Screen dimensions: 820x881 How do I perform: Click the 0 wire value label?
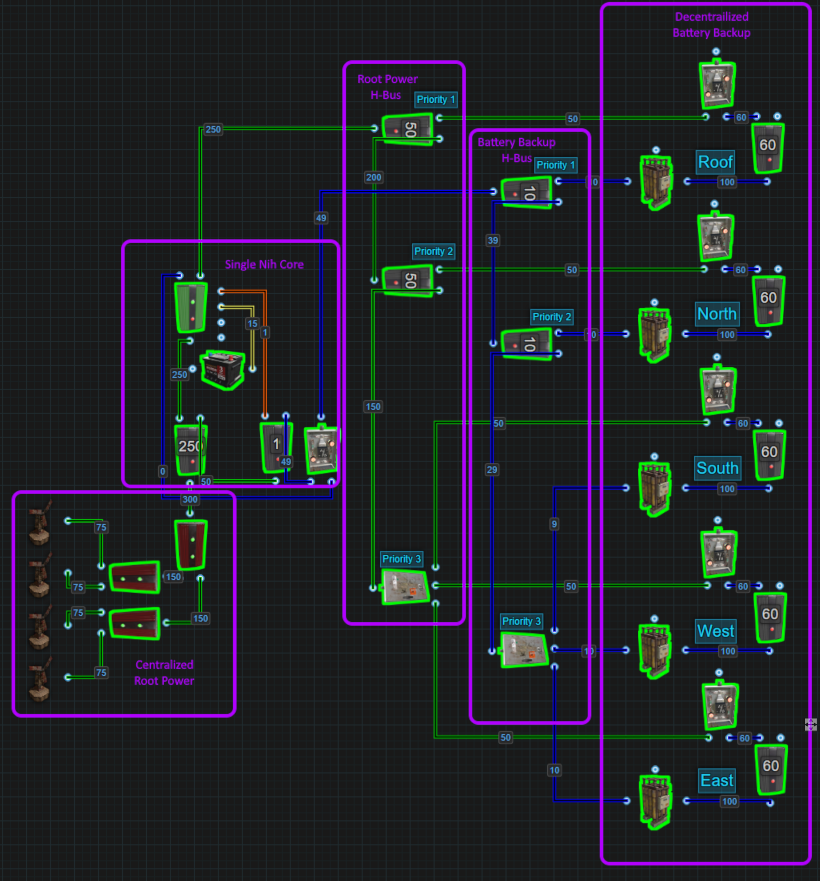tap(162, 471)
